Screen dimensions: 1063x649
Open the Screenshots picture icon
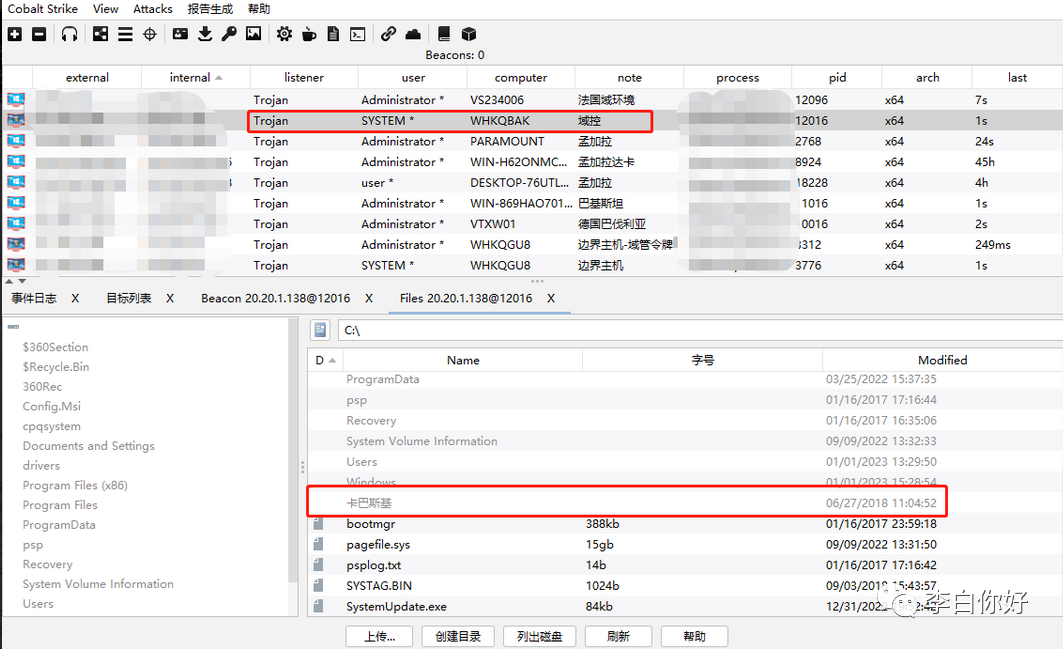[x=254, y=34]
